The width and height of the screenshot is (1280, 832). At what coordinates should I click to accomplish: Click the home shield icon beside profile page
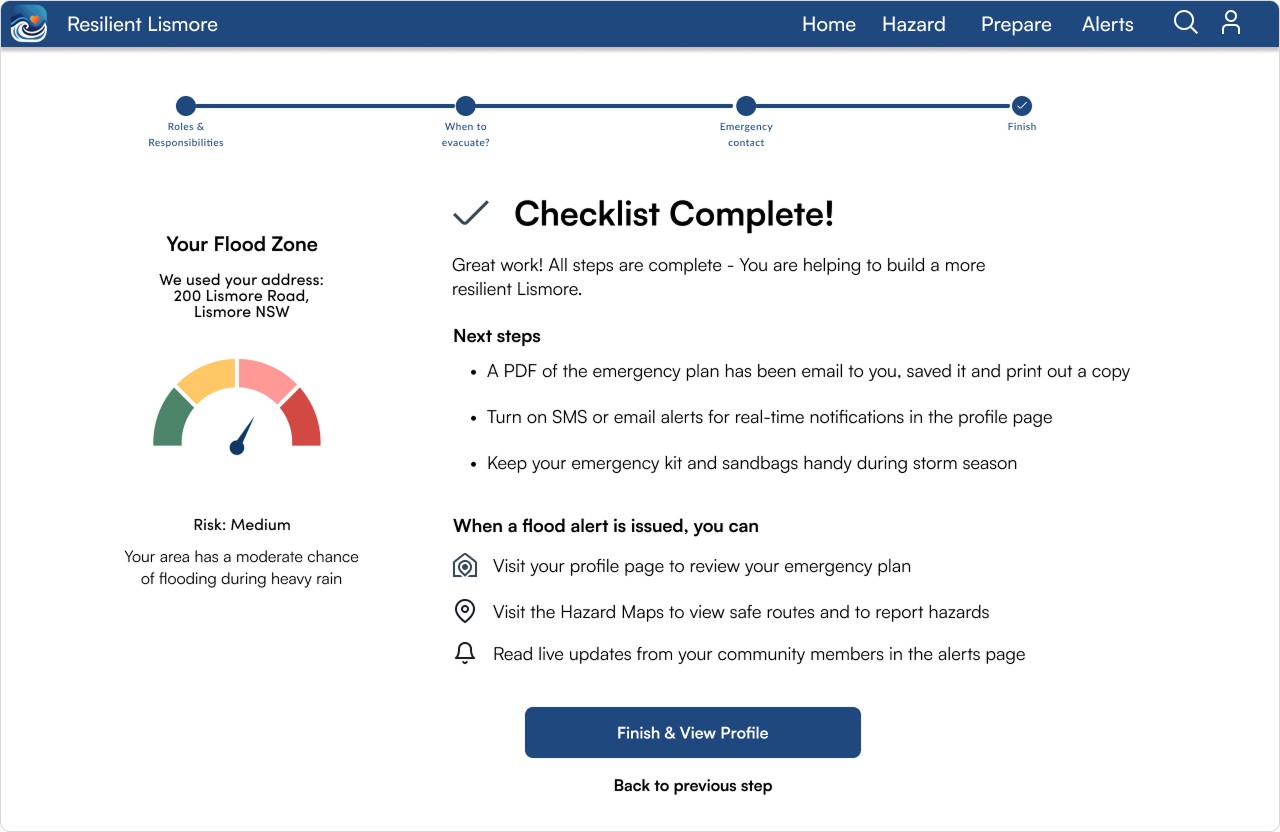point(465,566)
